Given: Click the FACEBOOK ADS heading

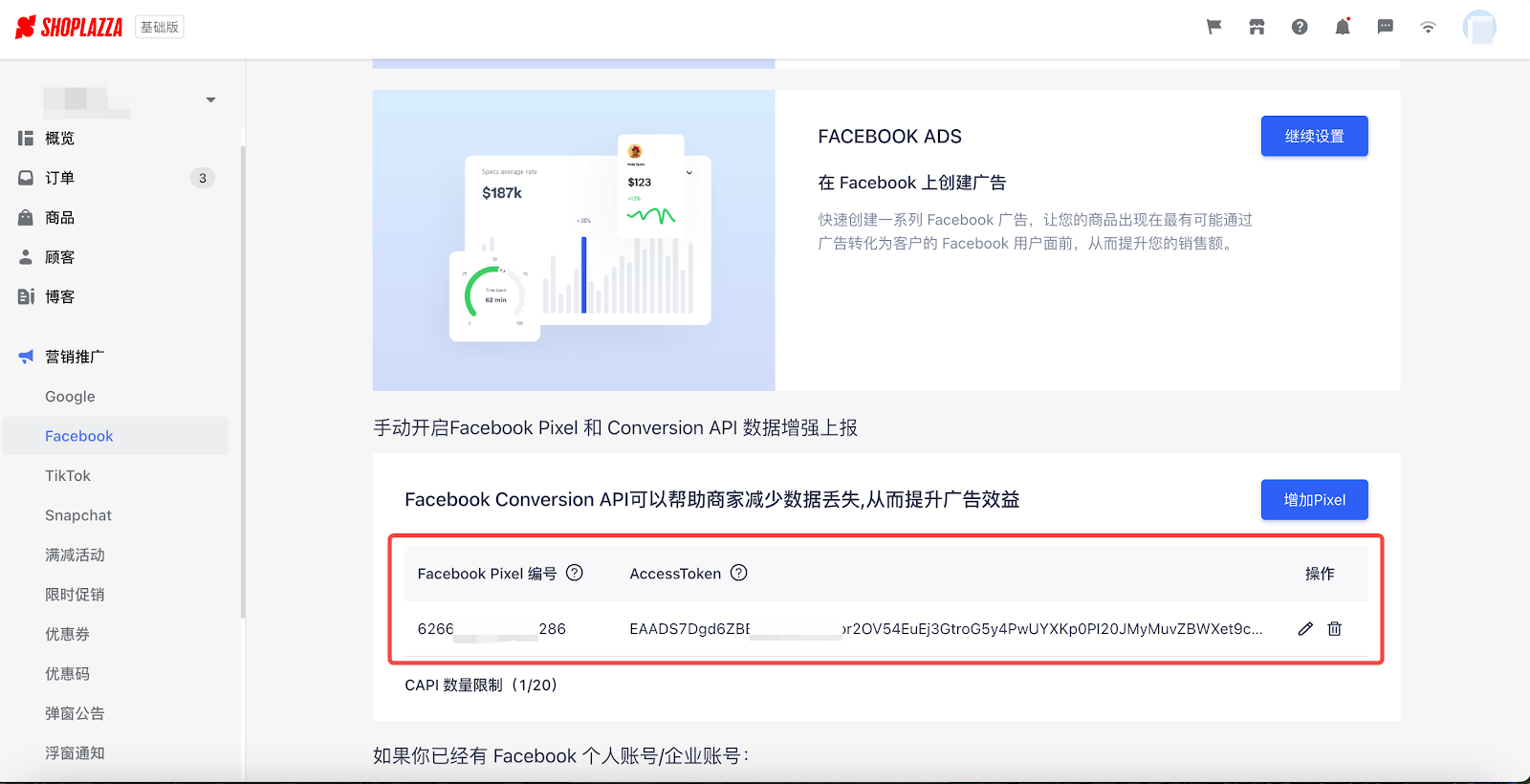Looking at the screenshot, I should coord(889,137).
